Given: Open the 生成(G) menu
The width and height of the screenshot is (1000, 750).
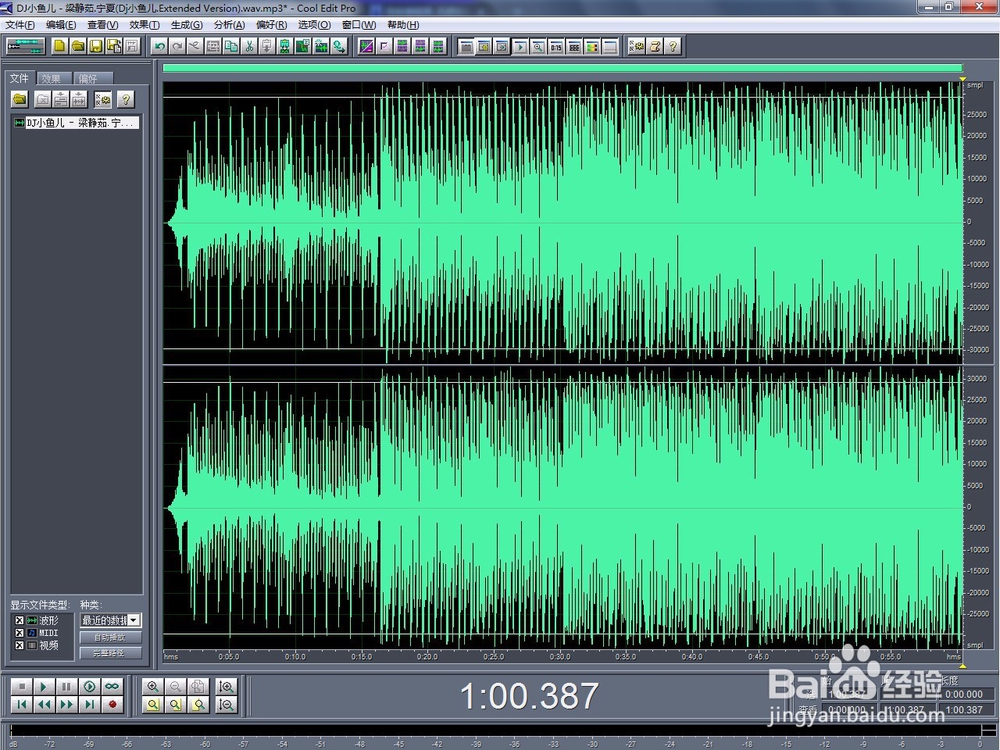Looking at the screenshot, I should (186, 25).
